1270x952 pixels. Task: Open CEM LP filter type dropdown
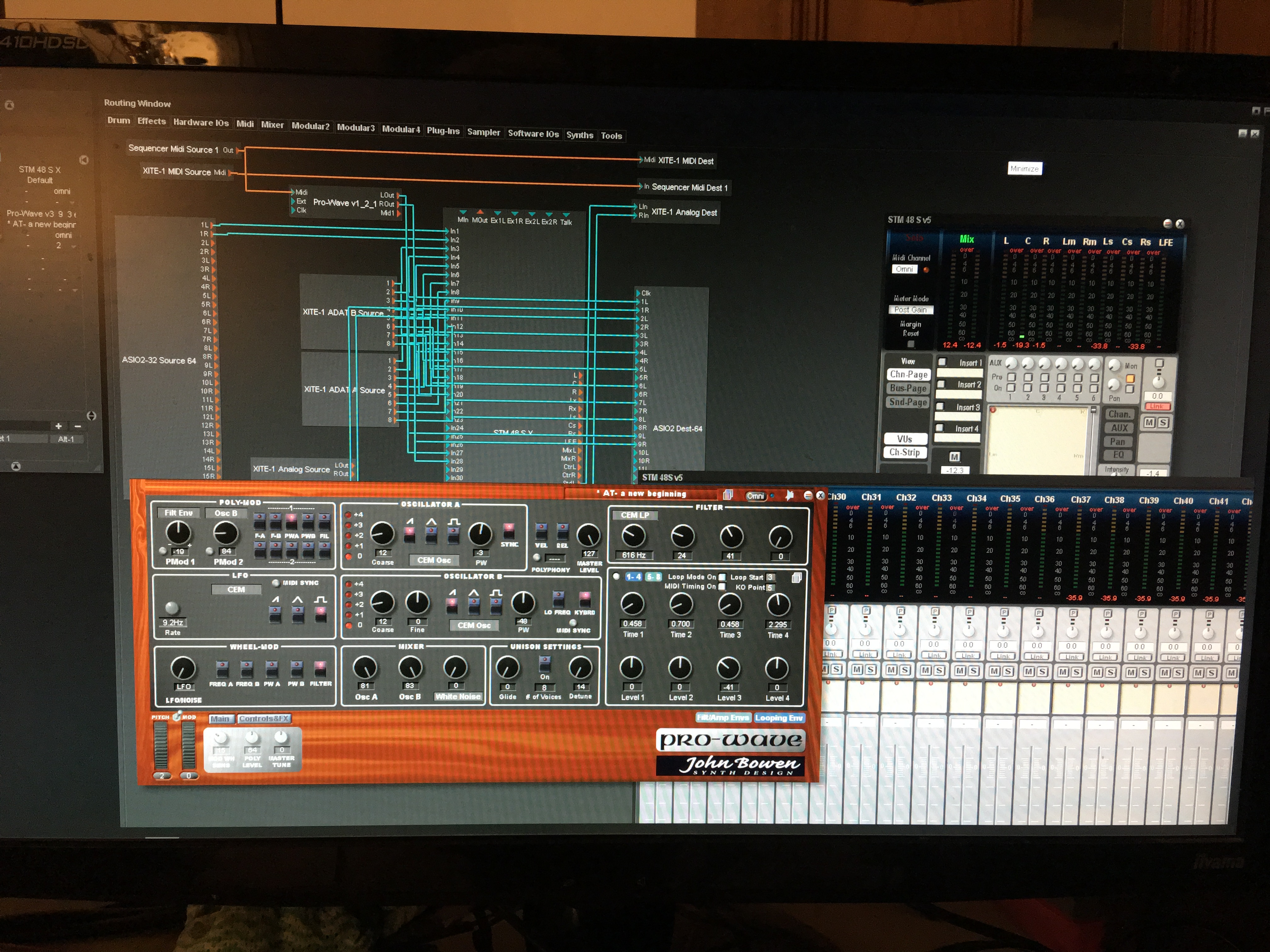click(635, 515)
